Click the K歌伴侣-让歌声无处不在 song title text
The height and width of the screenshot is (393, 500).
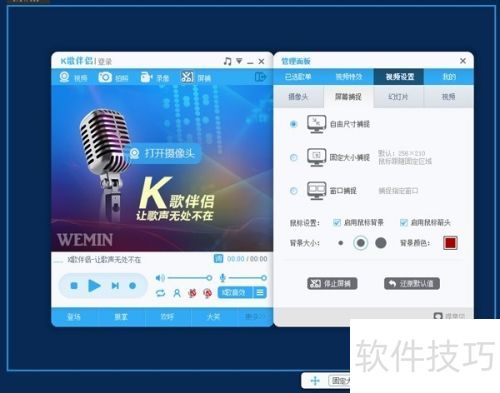pyautogui.click(x=104, y=260)
